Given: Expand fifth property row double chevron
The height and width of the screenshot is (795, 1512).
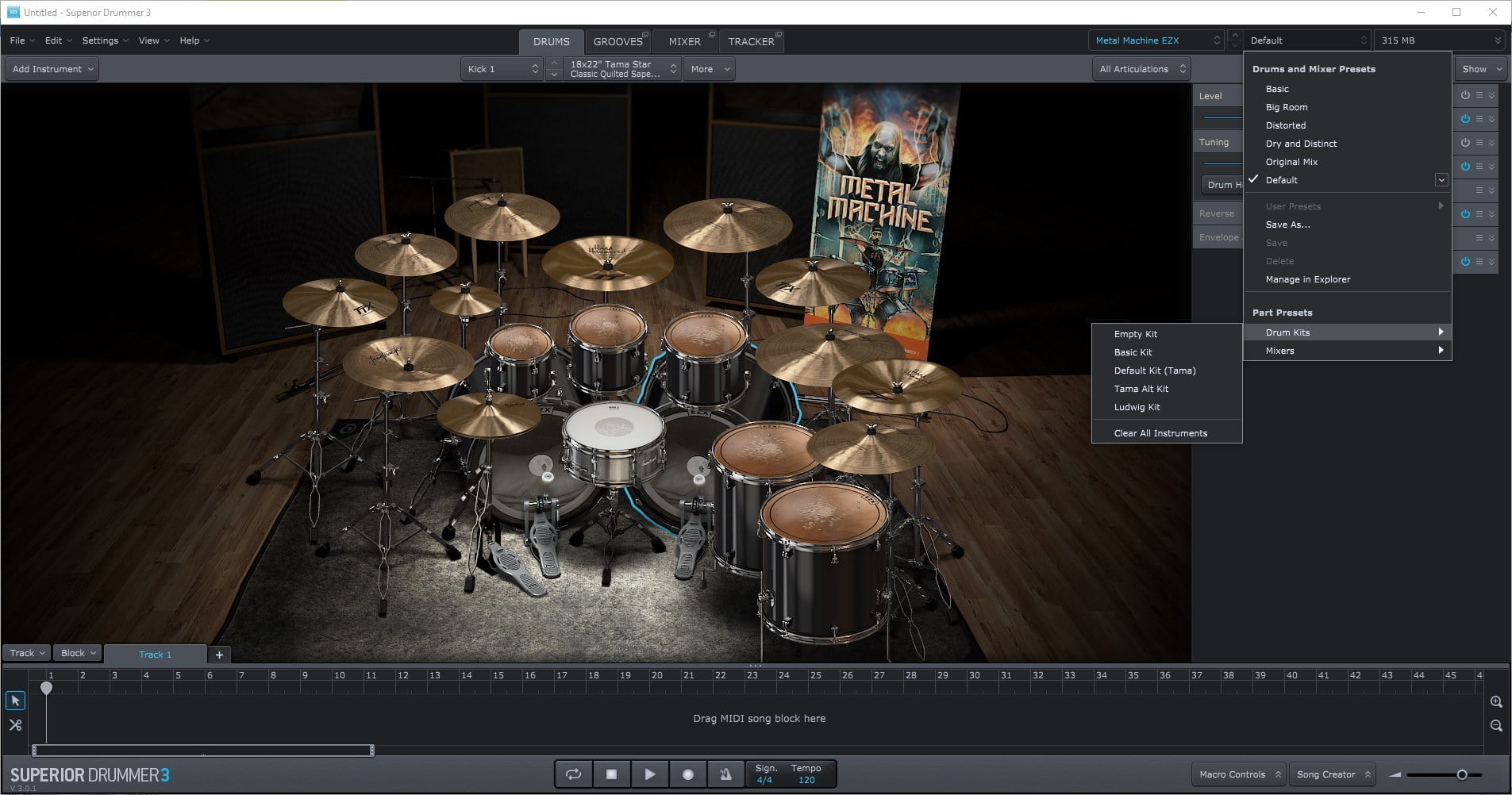Looking at the screenshot, I should (1492, 190).
